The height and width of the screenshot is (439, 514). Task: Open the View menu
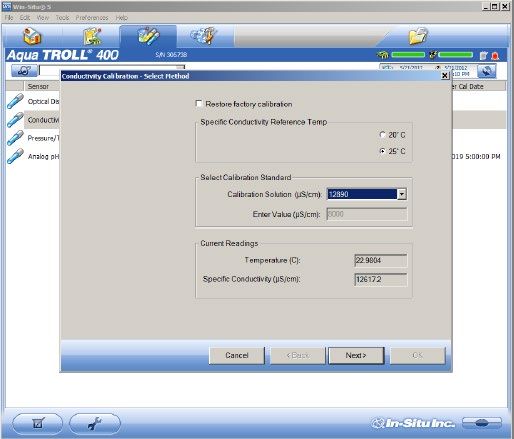point(43,18)
